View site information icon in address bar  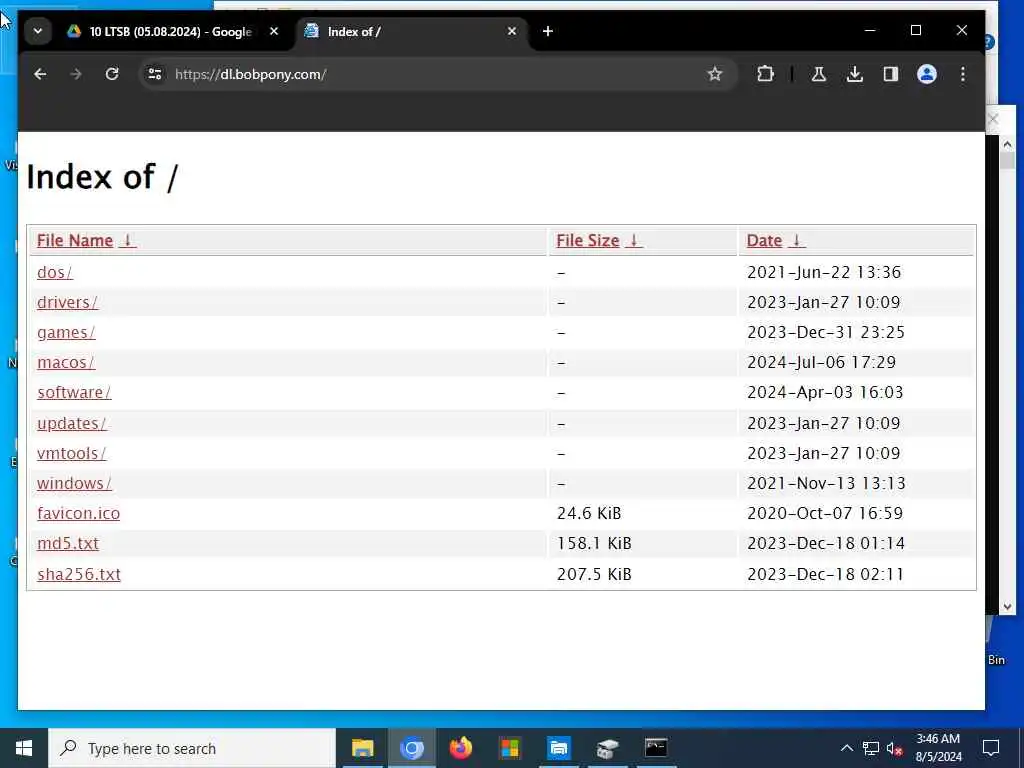pyautogui.click(x=155, y=74)
